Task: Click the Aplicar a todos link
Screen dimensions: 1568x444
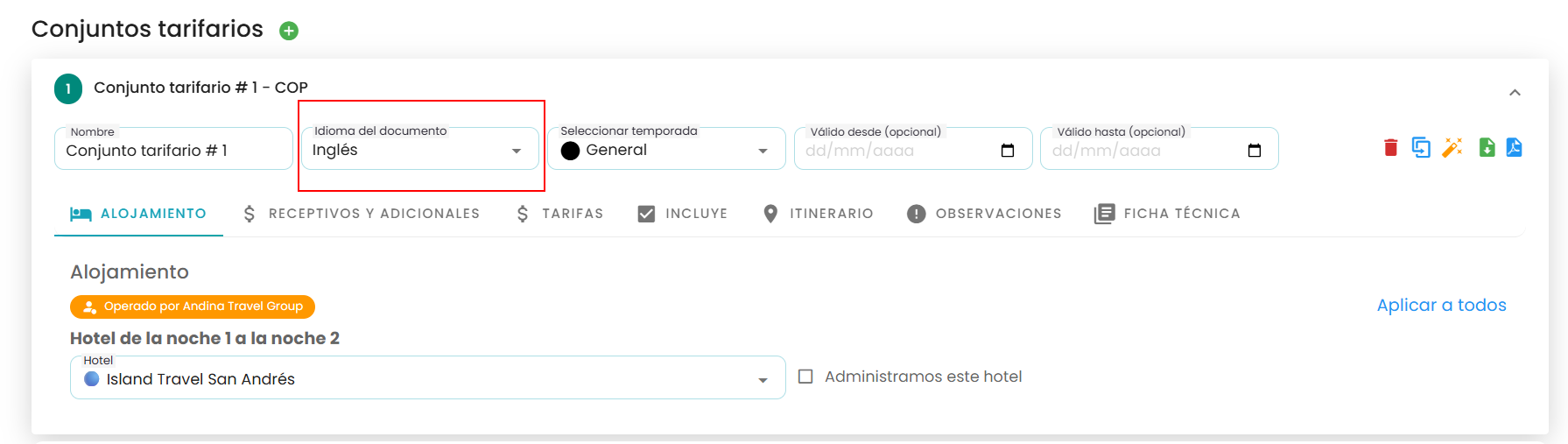Action: click(x=1441, y=306)
